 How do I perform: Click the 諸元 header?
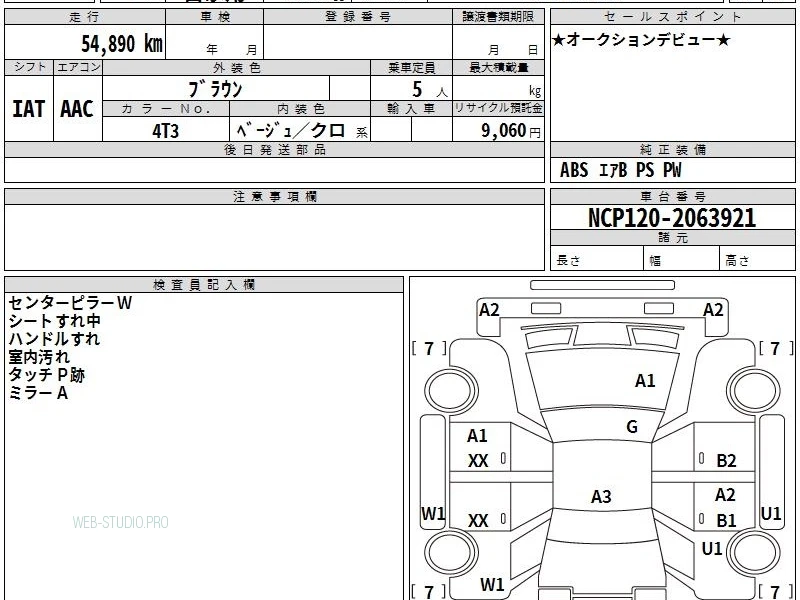point(672,238)
